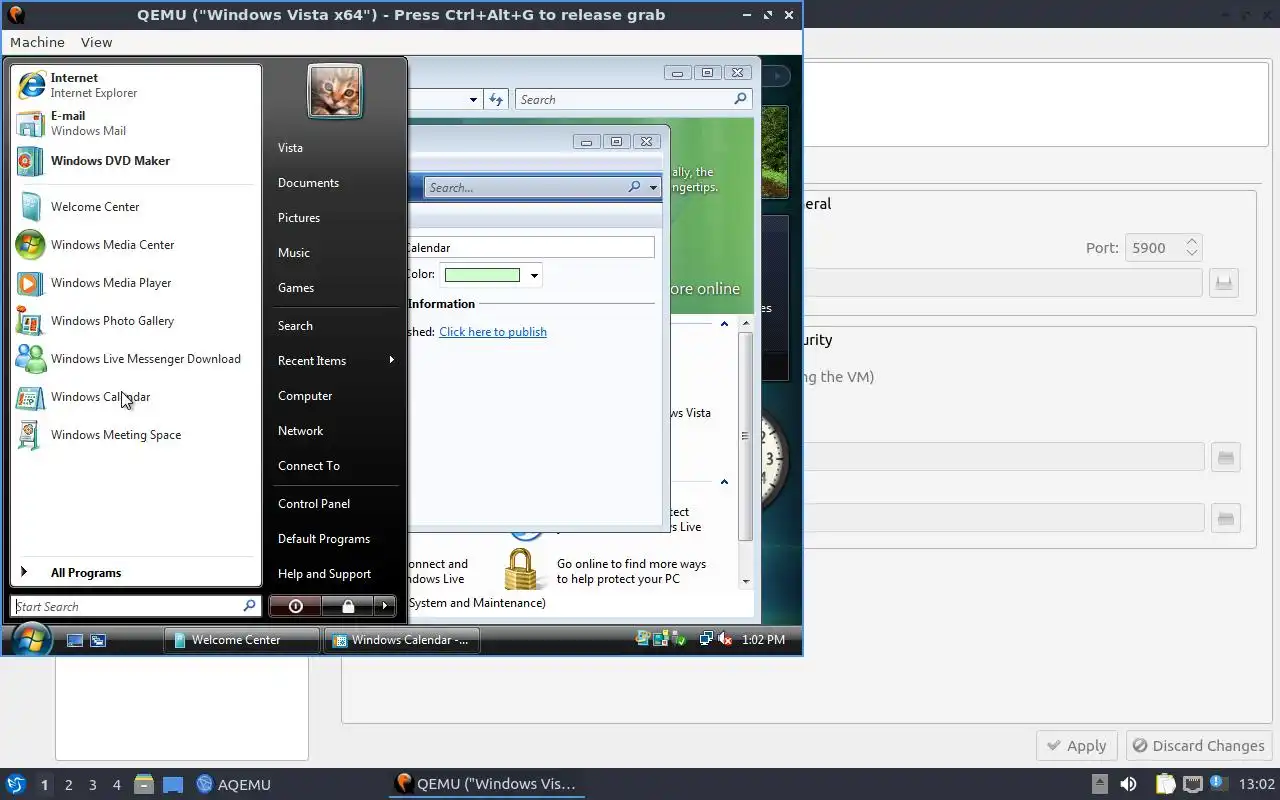Open the QEMU View menu
The width and height of the screenshot is (1280, 800).
pos(97,42)
